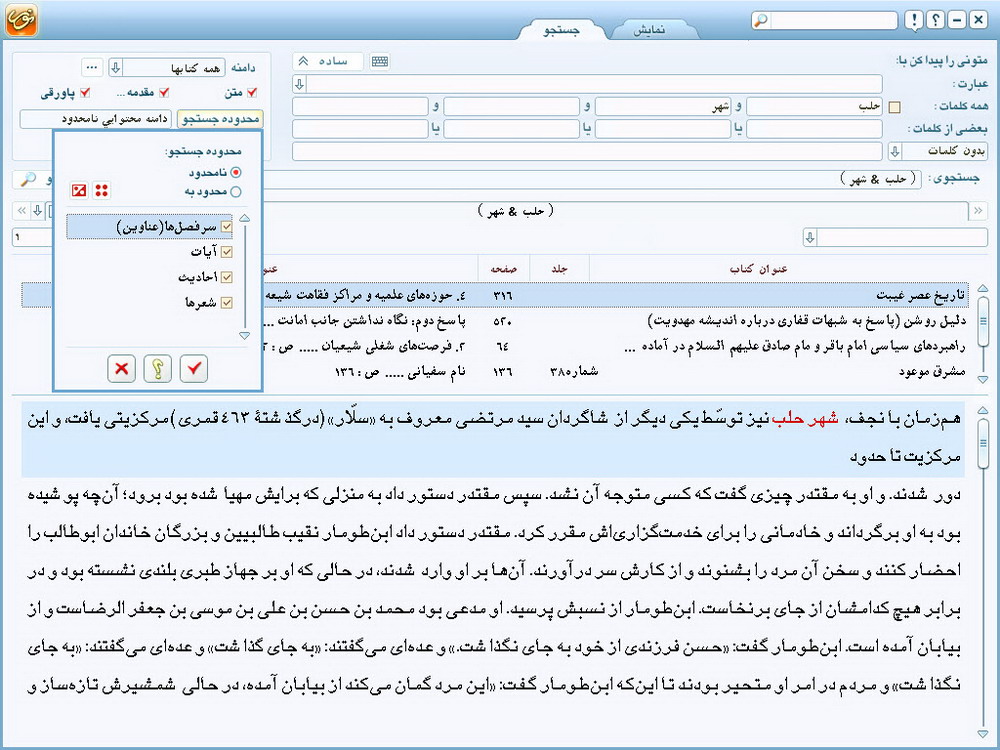Open the question-mark help button in the title bar
Viewport: 1000px width, 750px height.
935,20
